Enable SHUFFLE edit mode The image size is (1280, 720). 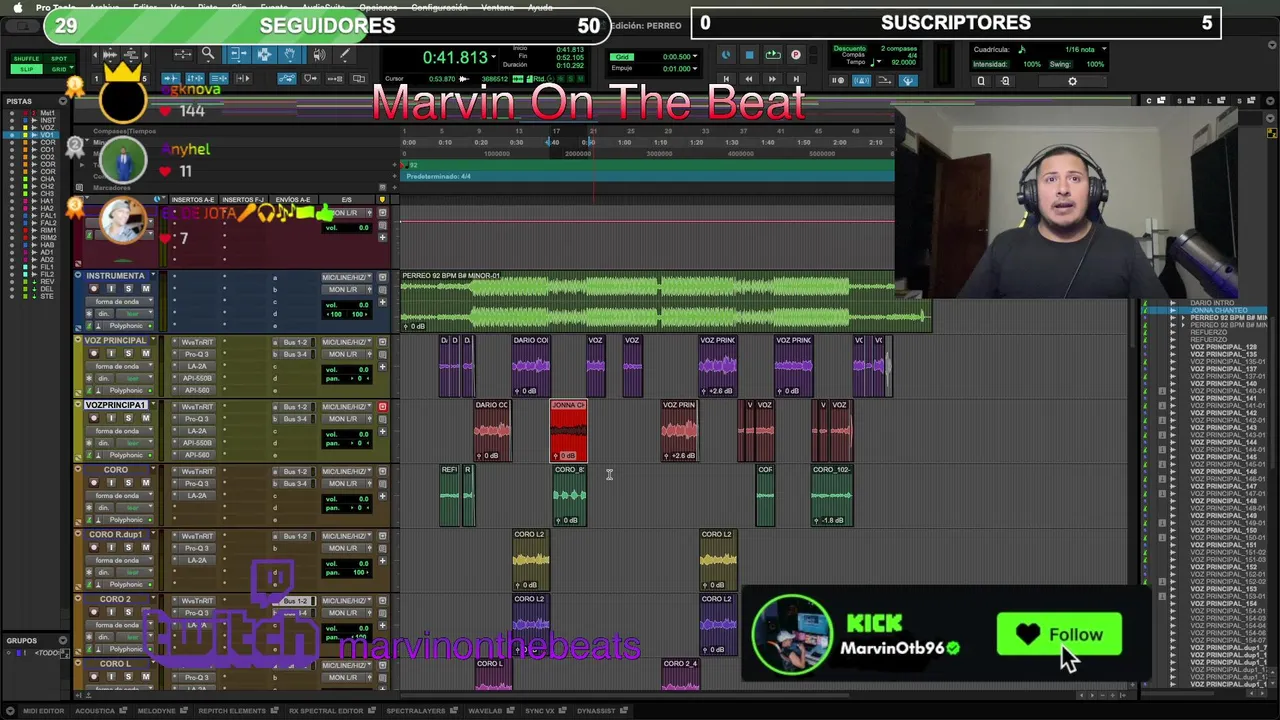(x=27, y=59)
